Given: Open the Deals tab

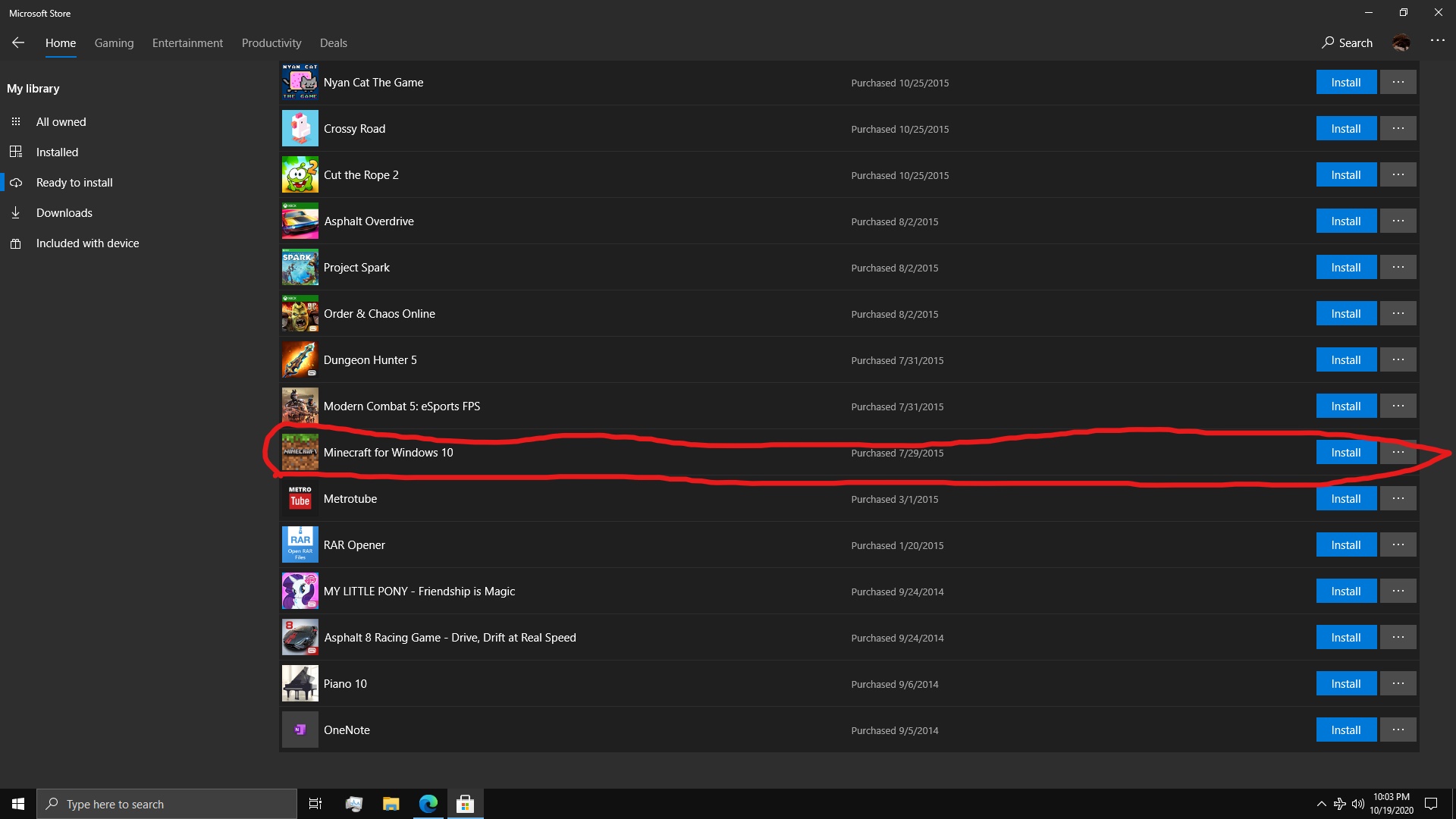Looking at the screenshot, I should [x=333, y=43].
